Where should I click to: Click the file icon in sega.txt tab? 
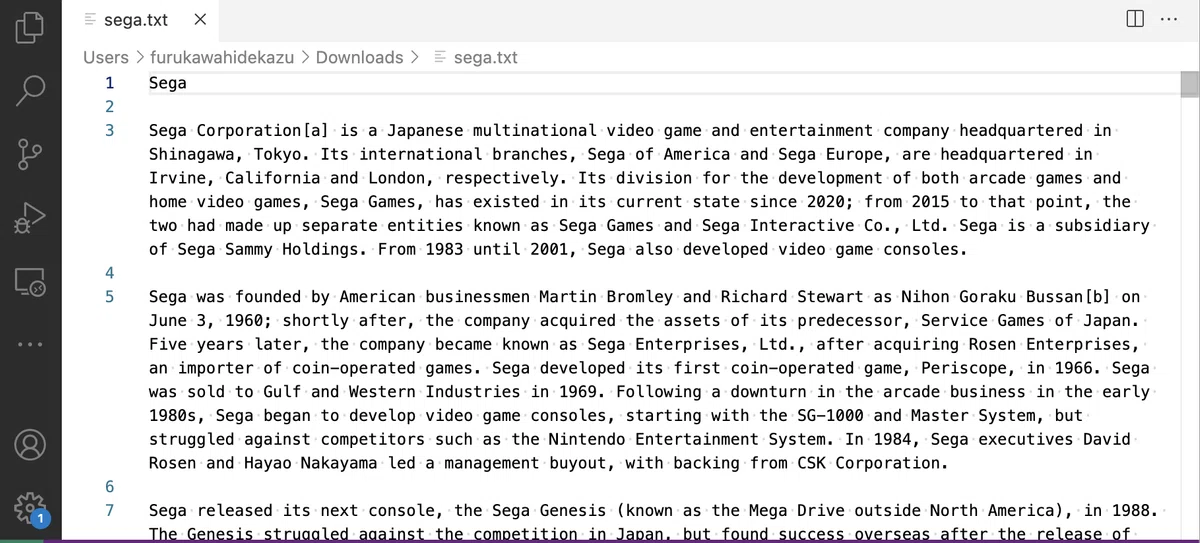click(x=90, y=19)
